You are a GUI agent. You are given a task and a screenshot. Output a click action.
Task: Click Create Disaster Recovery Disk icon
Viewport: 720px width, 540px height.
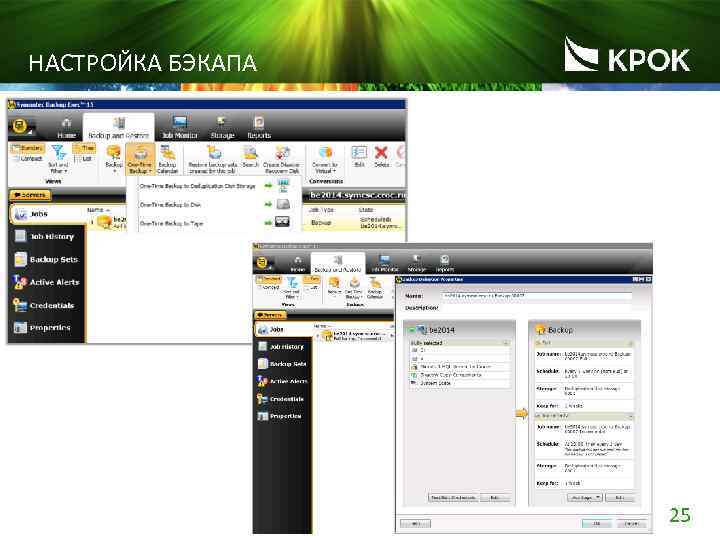coord(281,159)
